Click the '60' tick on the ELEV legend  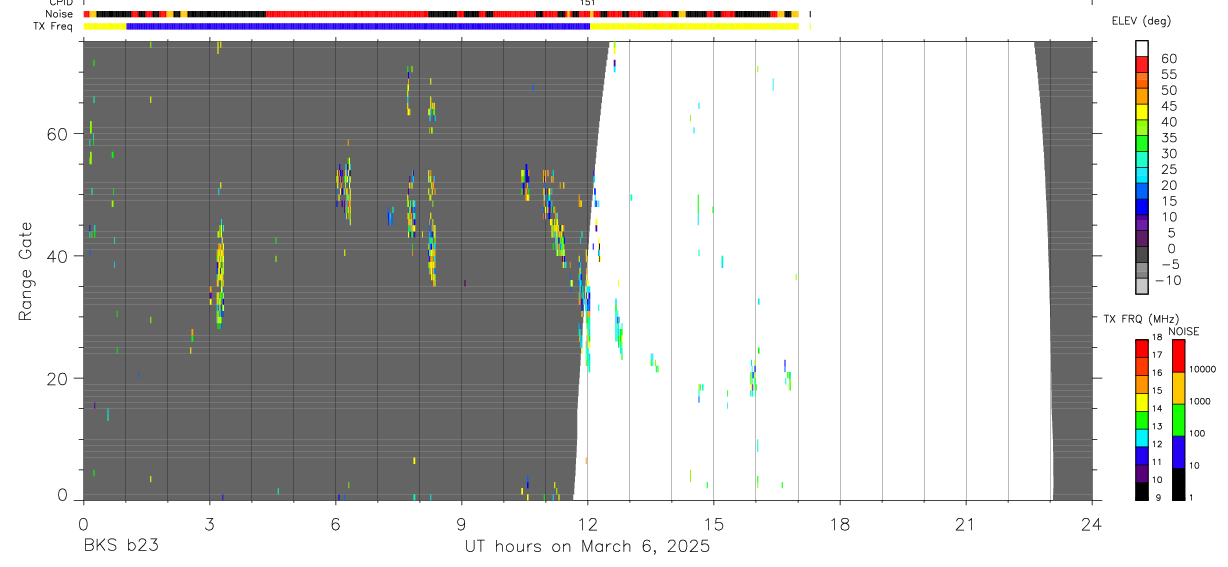tap(1169, 58)
